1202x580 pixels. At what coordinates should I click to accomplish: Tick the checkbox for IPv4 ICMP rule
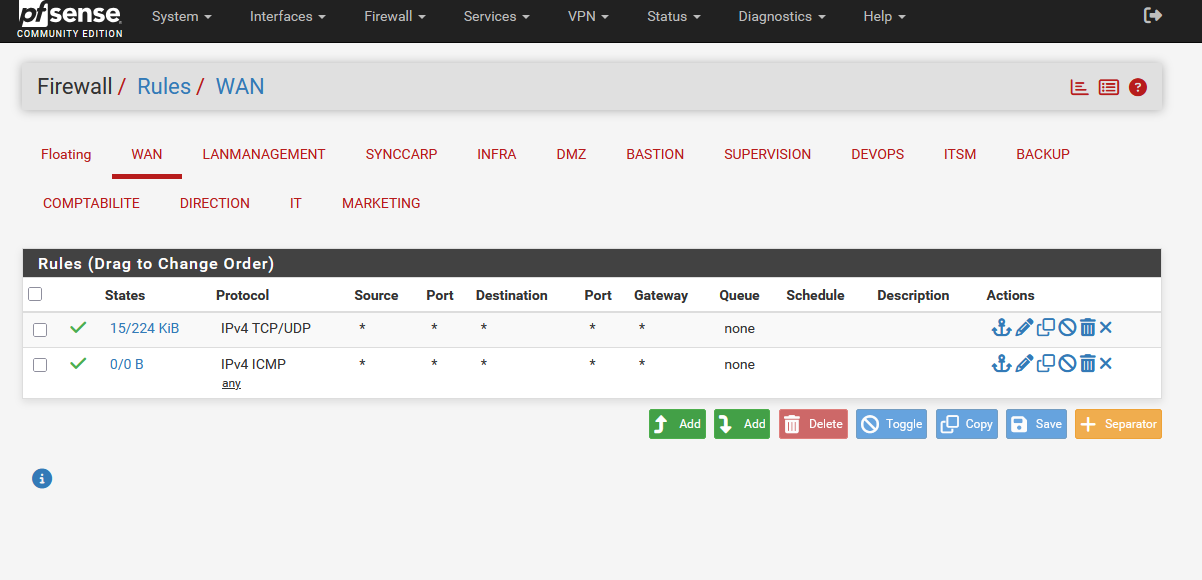40,365
